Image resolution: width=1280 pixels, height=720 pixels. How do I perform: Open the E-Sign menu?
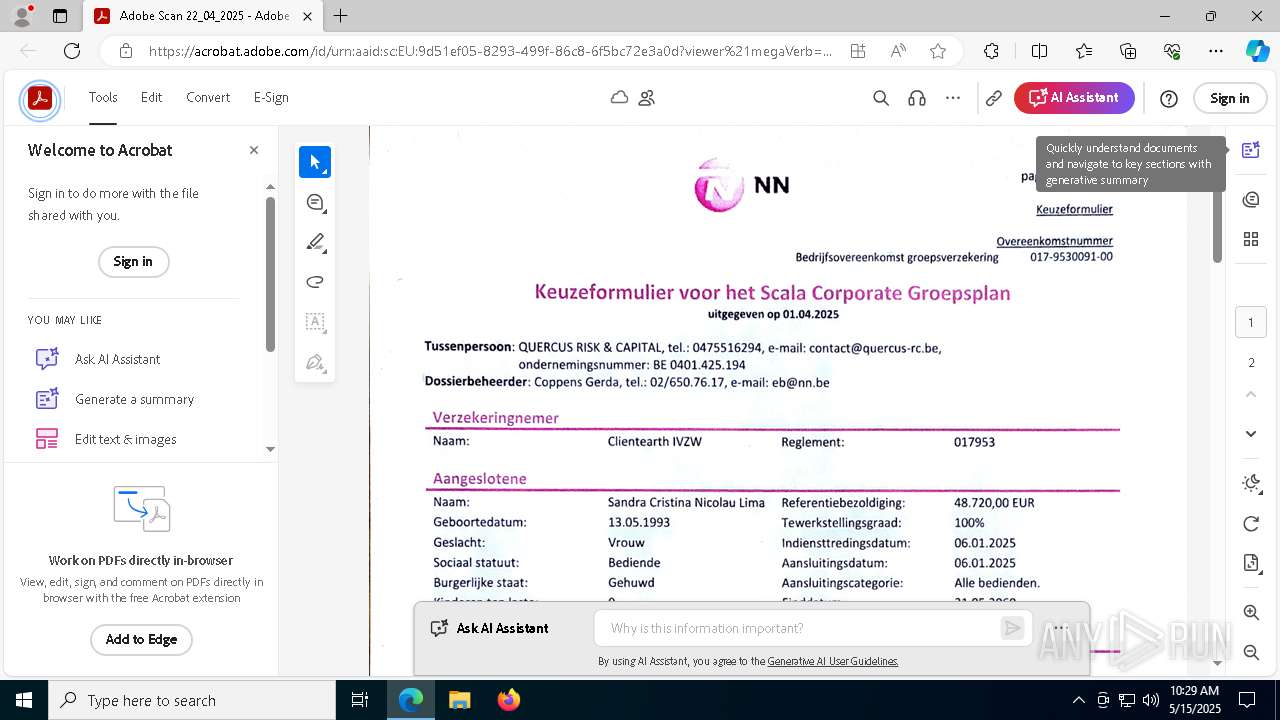(271, 97)
